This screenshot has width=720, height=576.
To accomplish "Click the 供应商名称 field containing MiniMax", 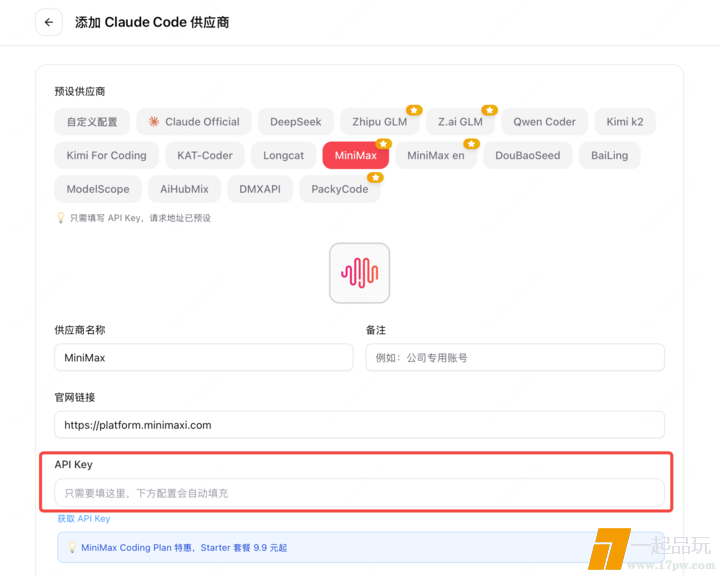I will tap(203, 357).
